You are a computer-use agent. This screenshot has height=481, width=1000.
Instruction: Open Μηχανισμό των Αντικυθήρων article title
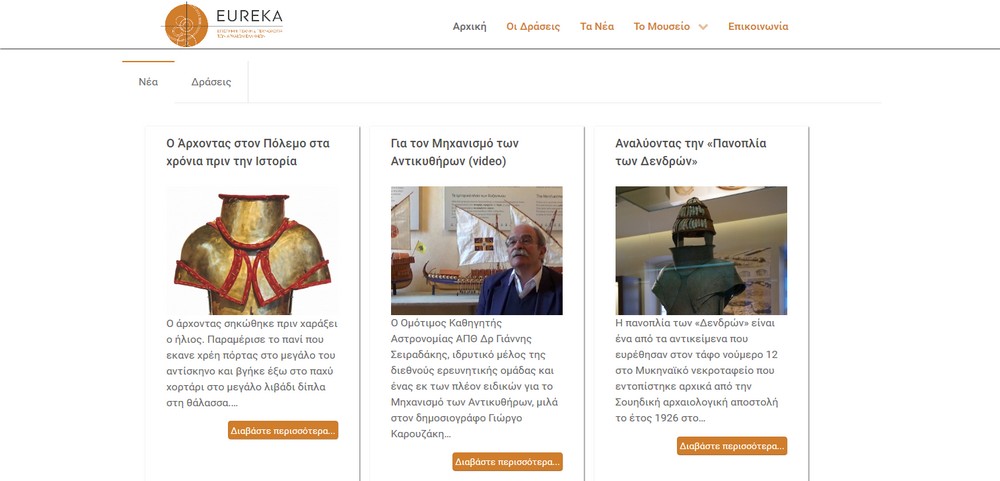(455, 152)
